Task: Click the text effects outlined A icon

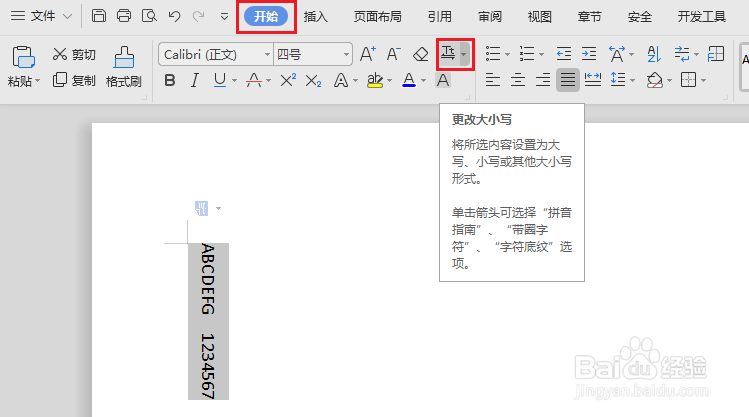Action: (x=341, y=80)
